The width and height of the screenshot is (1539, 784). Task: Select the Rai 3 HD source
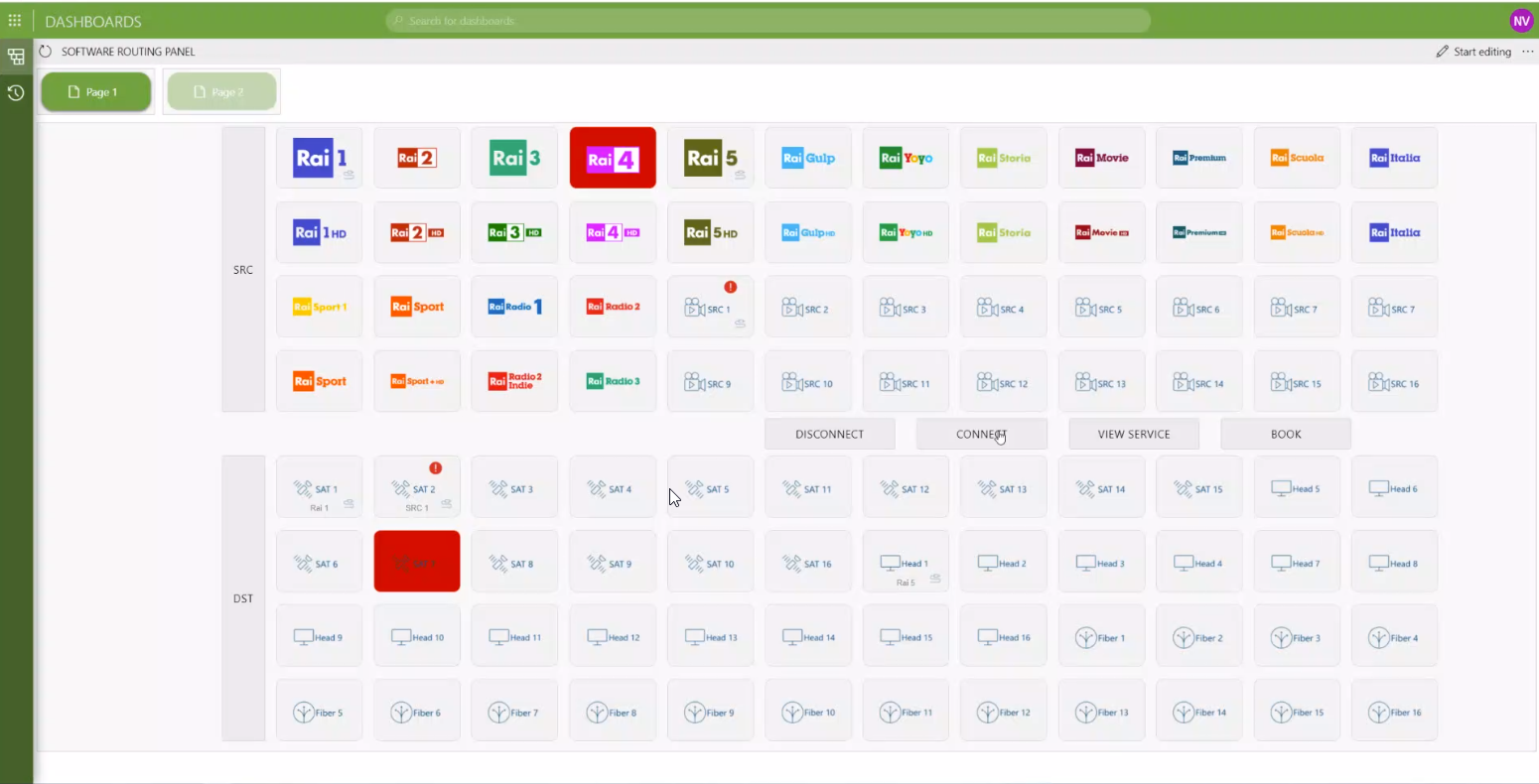[514, 232]
